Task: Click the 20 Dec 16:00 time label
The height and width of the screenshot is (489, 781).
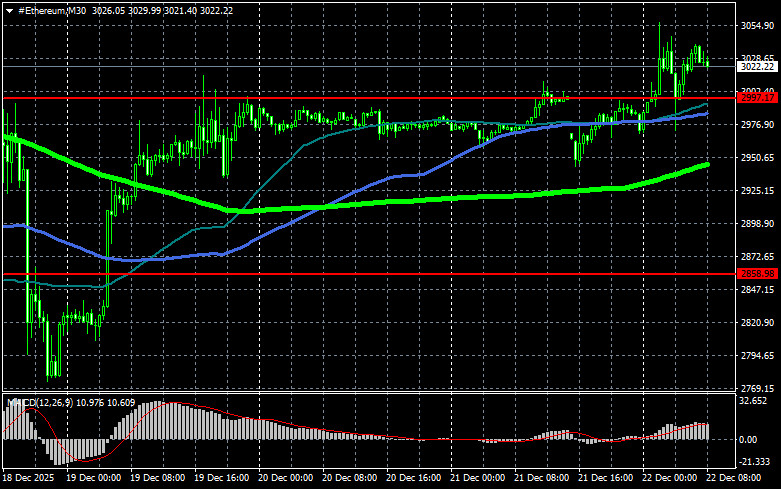Action: coord(413,478)
